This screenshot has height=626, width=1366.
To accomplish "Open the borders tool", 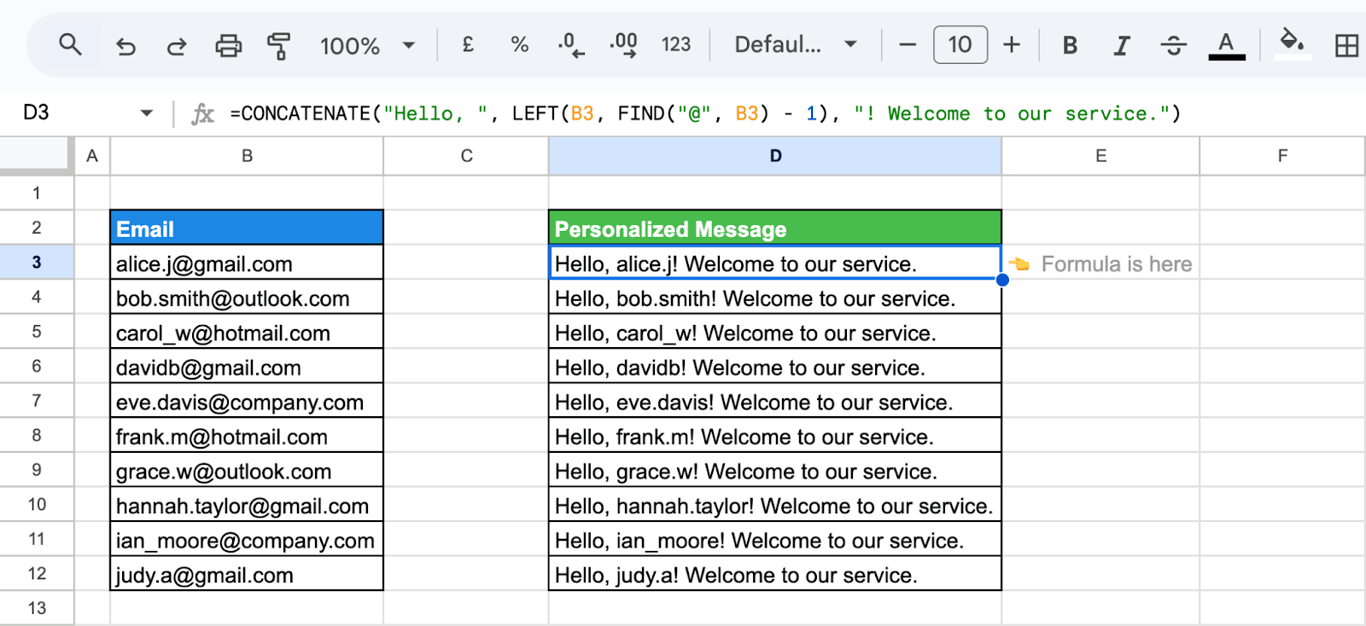I will pyautogui.click(x=1346, y=45).
